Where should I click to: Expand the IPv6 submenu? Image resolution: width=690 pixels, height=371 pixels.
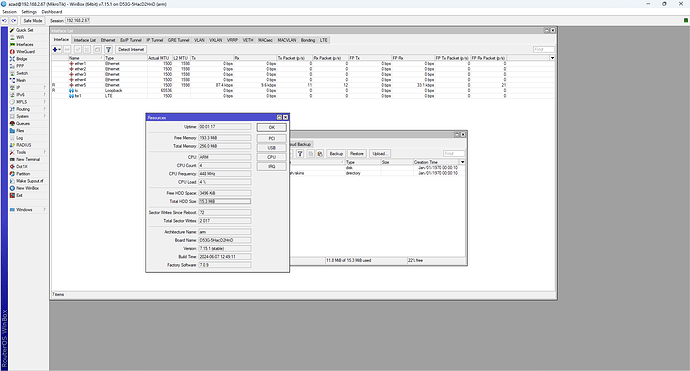pyautogui.click(x=27, y=95)
